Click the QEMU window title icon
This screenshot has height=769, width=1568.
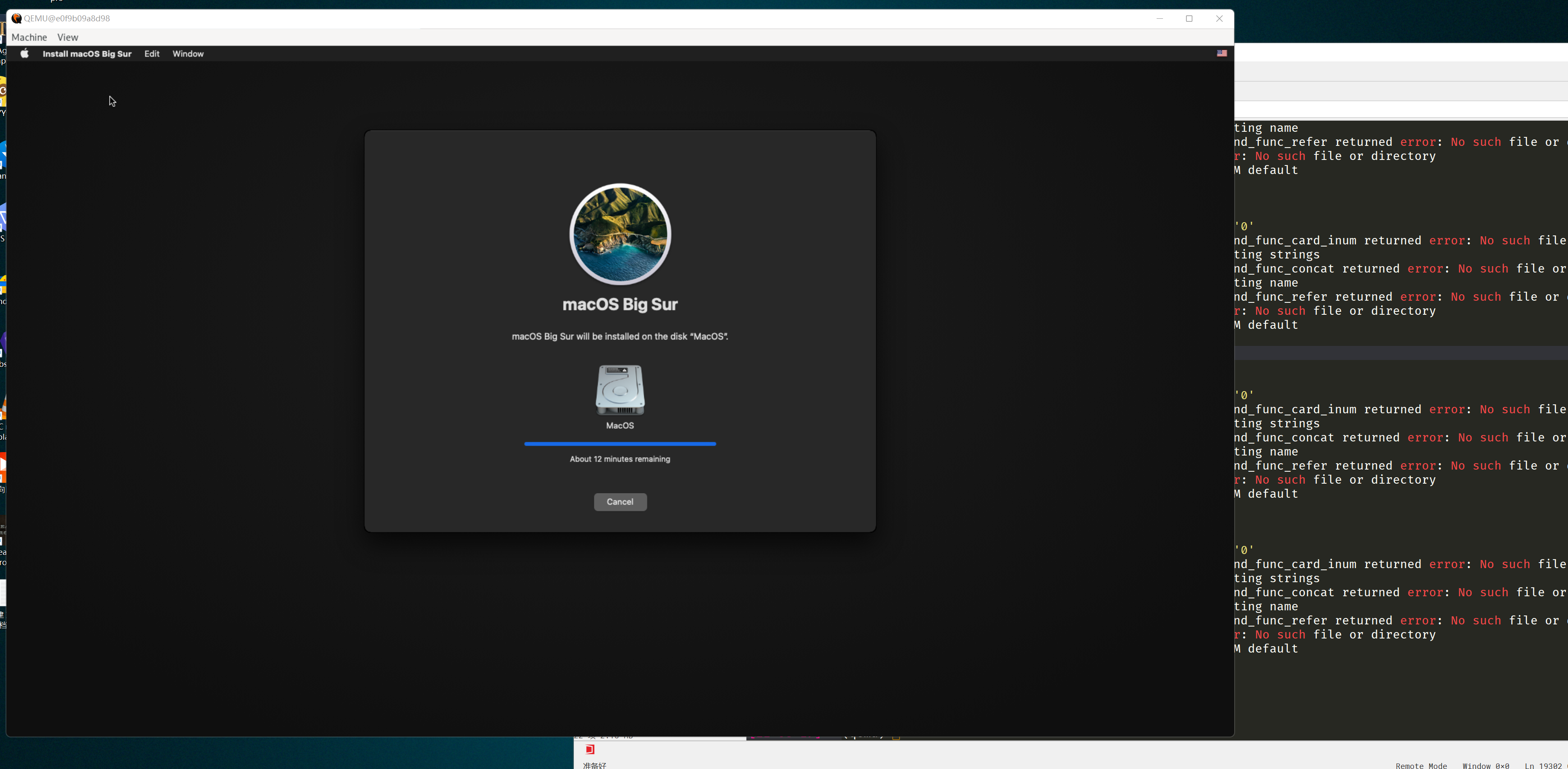click(17, 18)
